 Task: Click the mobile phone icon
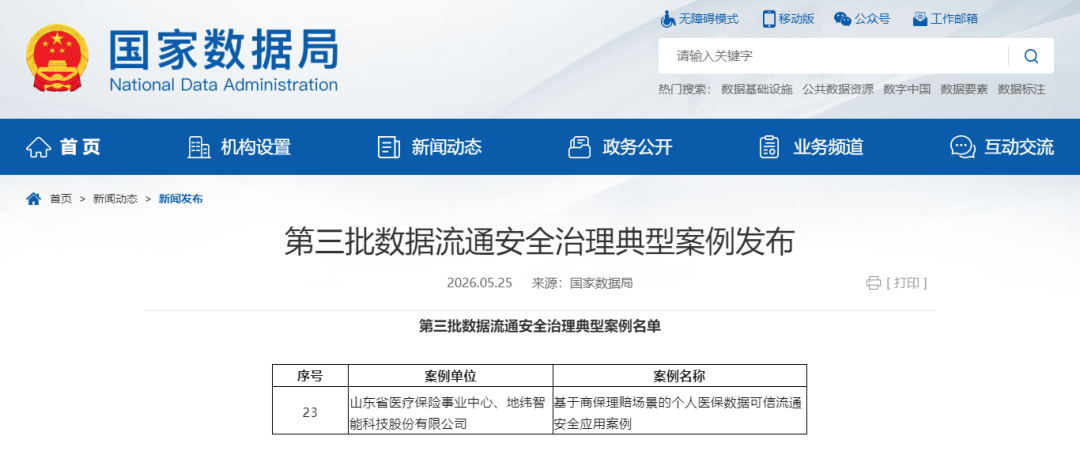(x=769, y=19)
